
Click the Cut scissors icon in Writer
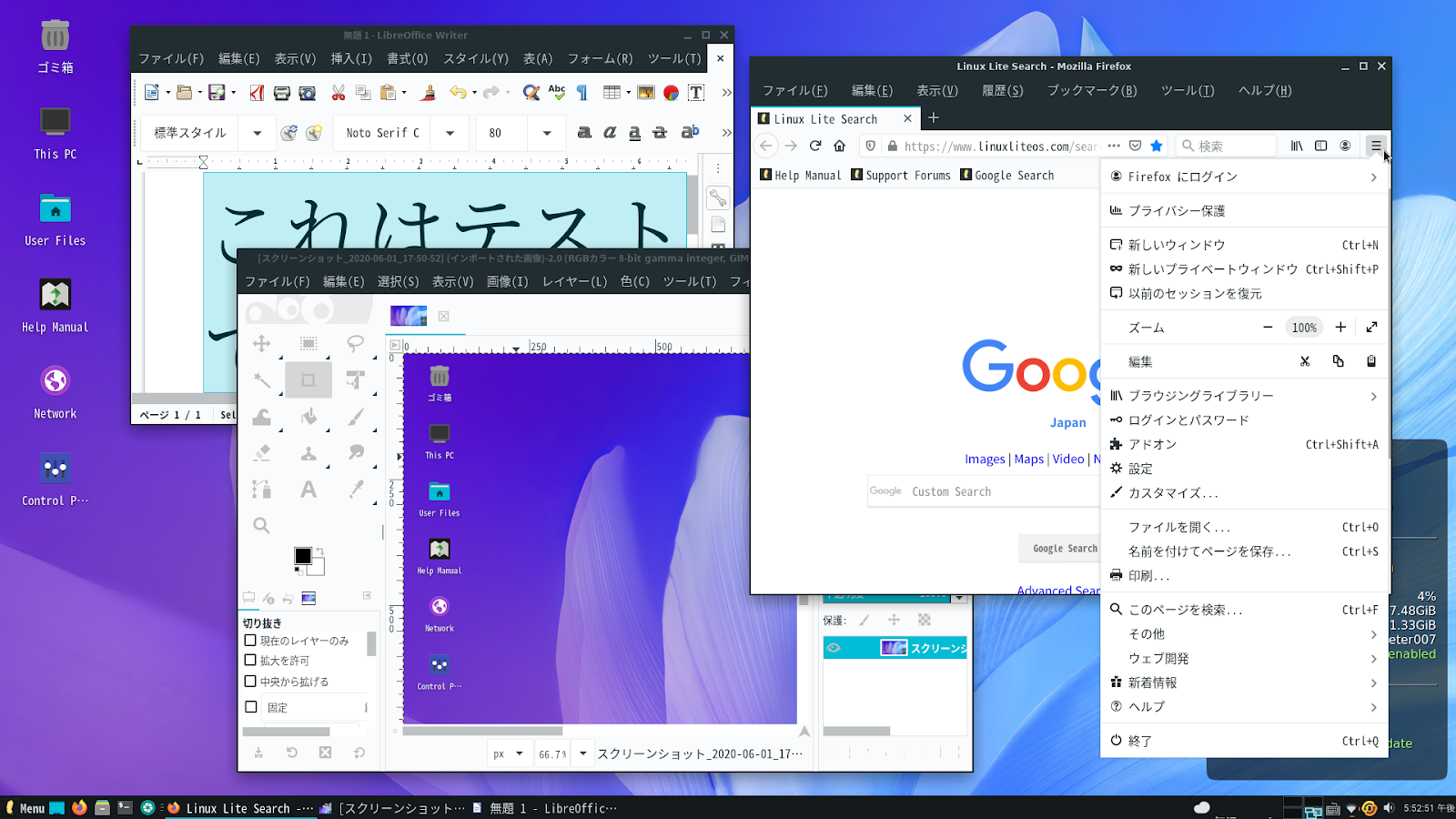click(x=339, y=93)
